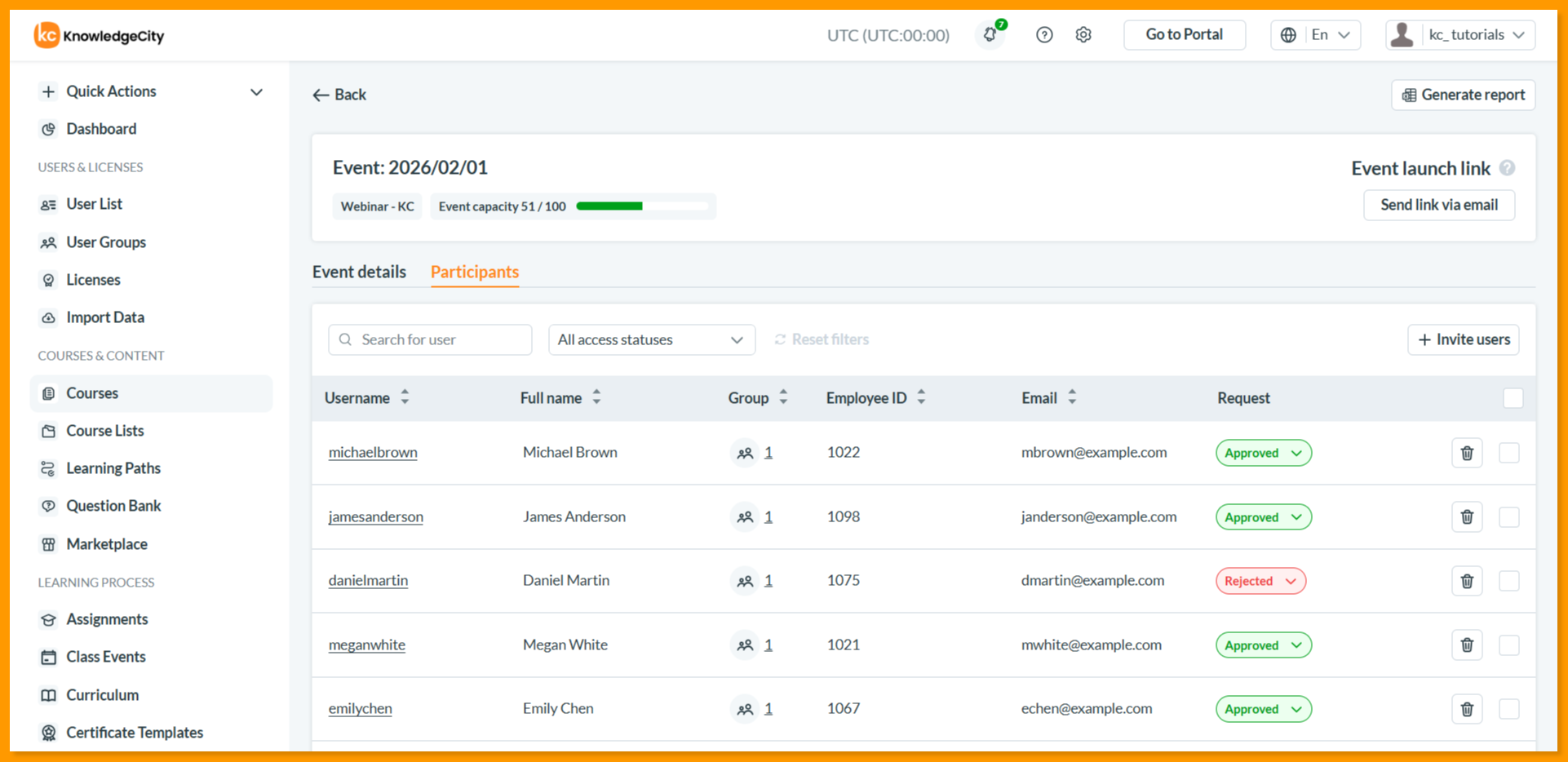Expand the Quick Actions menu
The width and height of the screenshot is (1568, 762).
(152, 91)
